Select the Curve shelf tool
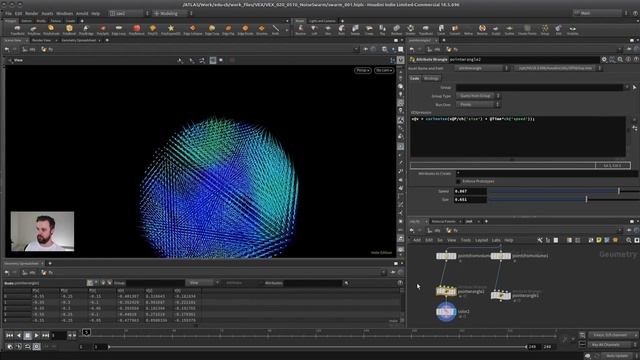The width and height of the screenshot is (640, 360). coord(441,29)
